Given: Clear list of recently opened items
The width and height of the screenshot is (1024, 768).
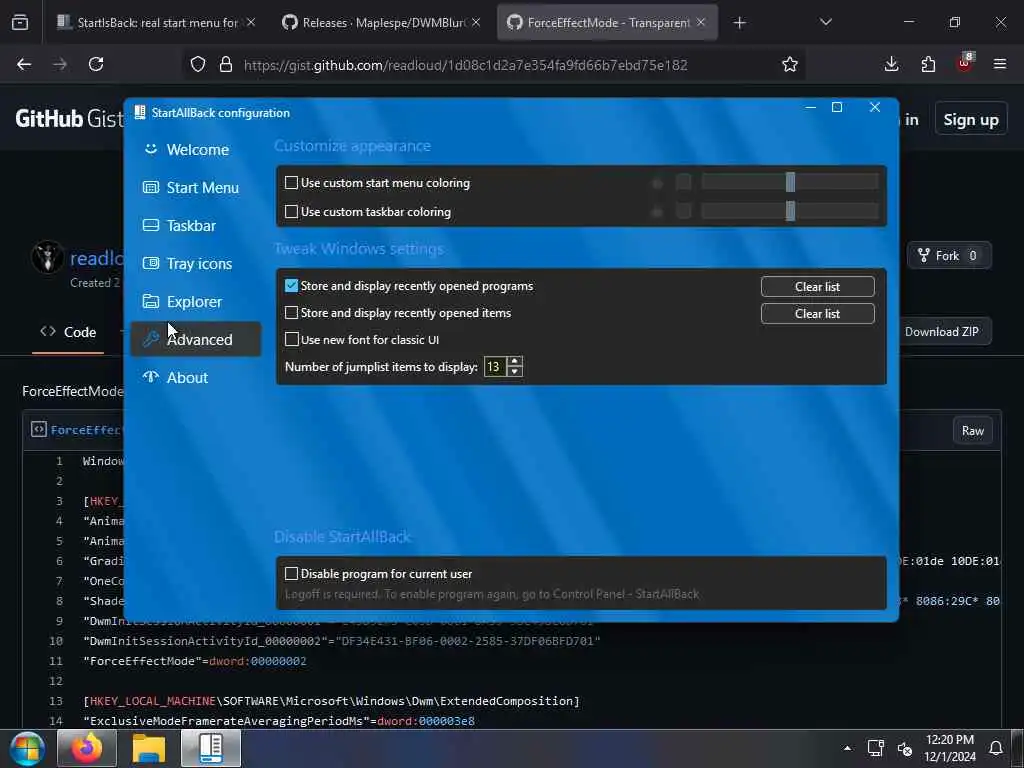Looking at the screenshot, I should [x=818, y=313].
